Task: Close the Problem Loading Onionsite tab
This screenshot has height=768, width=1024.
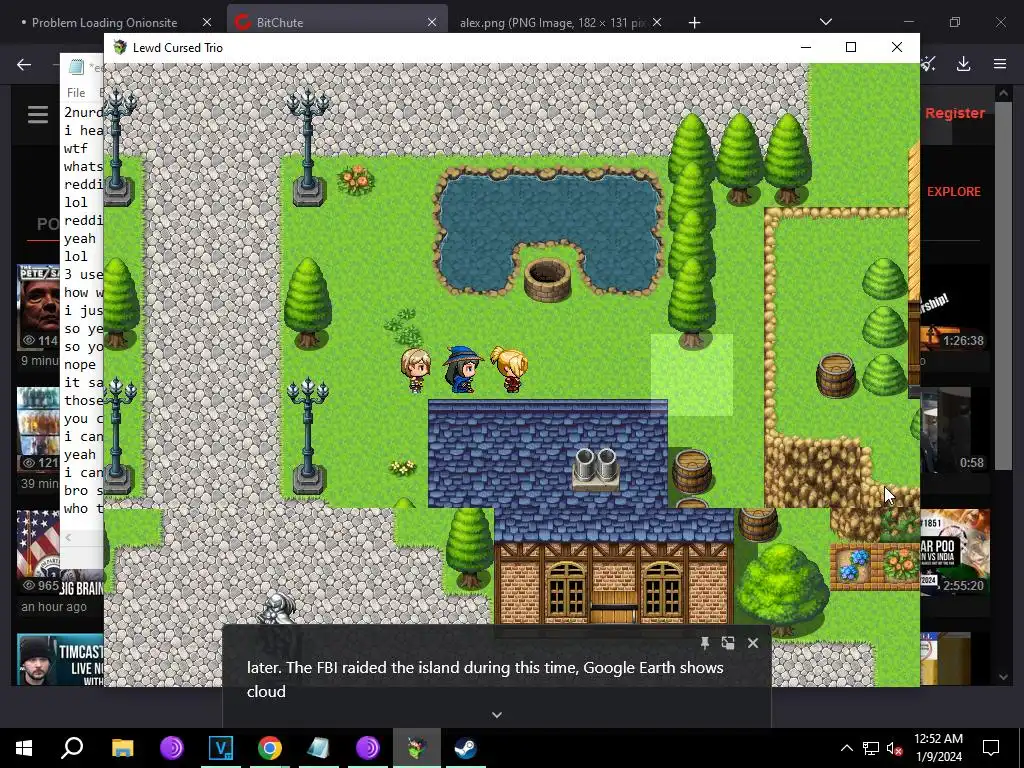Action: (207, 22)
